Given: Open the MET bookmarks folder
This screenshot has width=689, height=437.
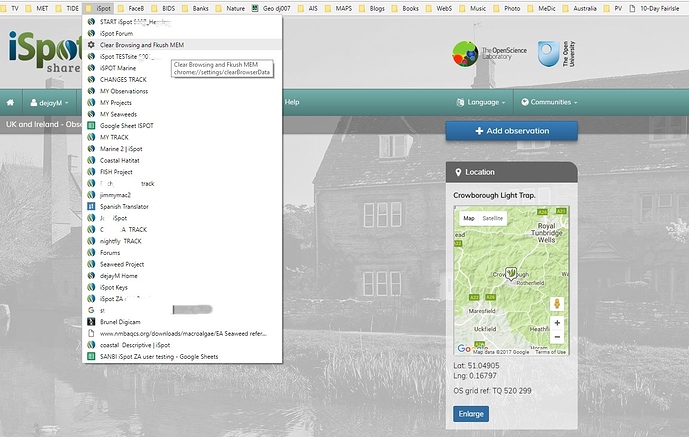Looking at the screenshot, I should point(37,8).
